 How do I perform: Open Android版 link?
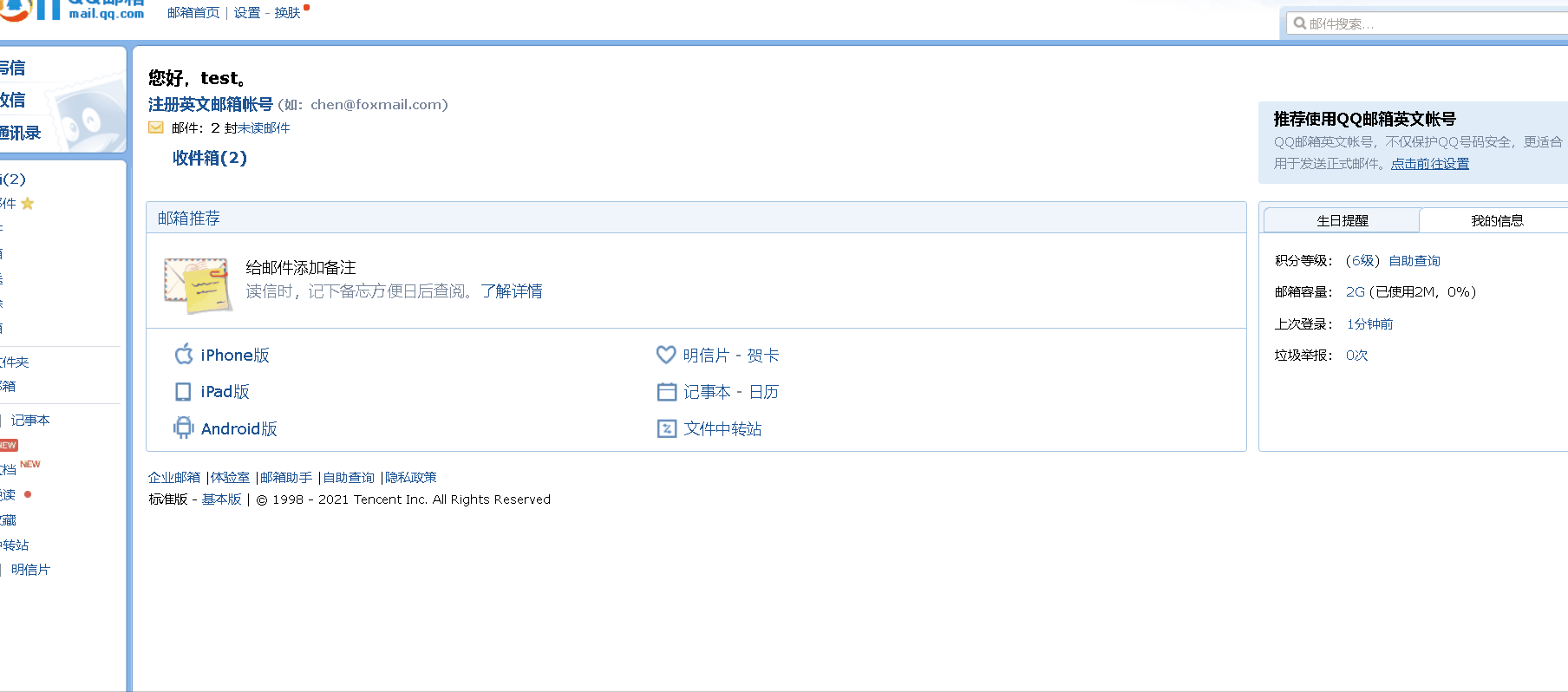(239, 428)
